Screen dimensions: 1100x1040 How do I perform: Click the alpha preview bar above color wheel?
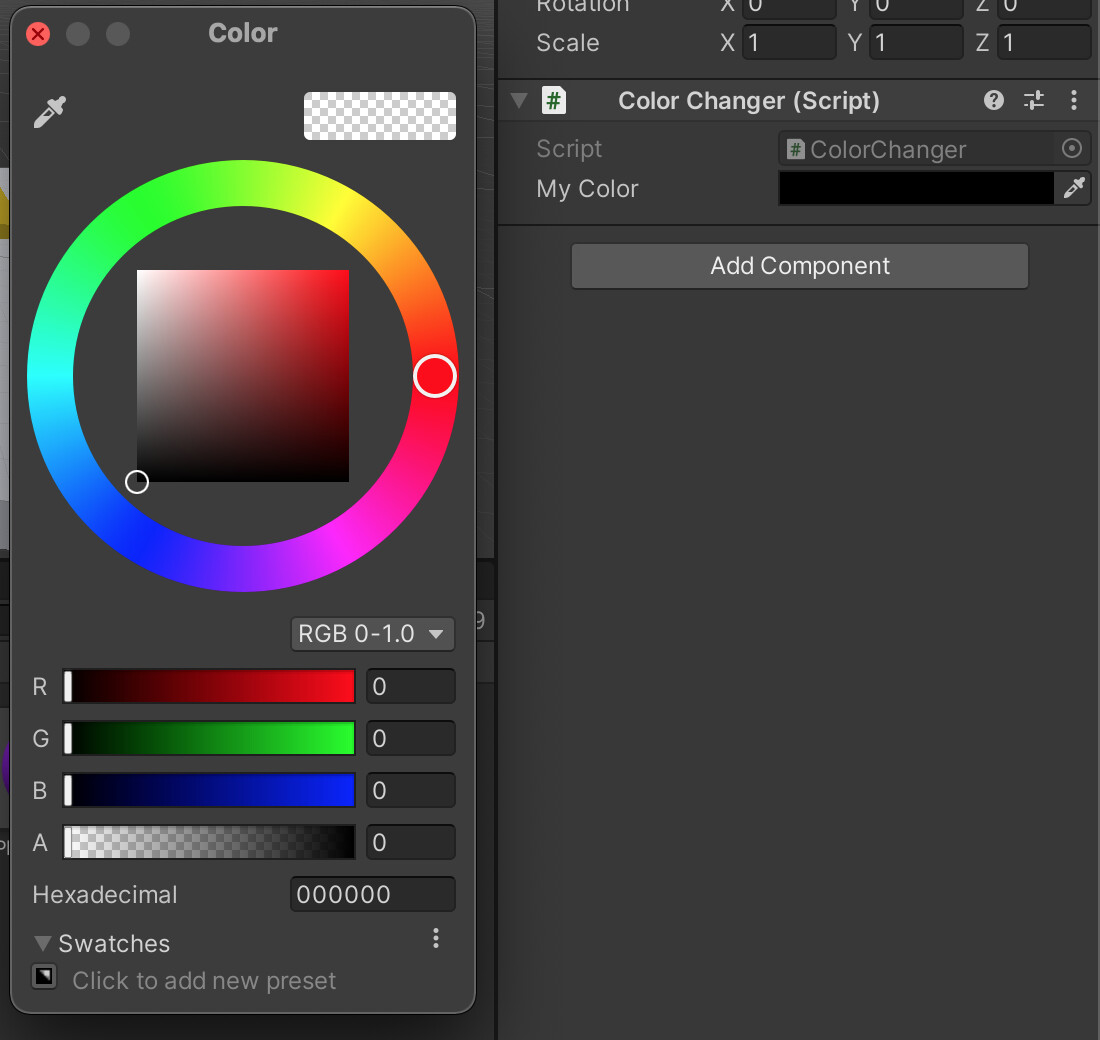(x=380, y=116)
